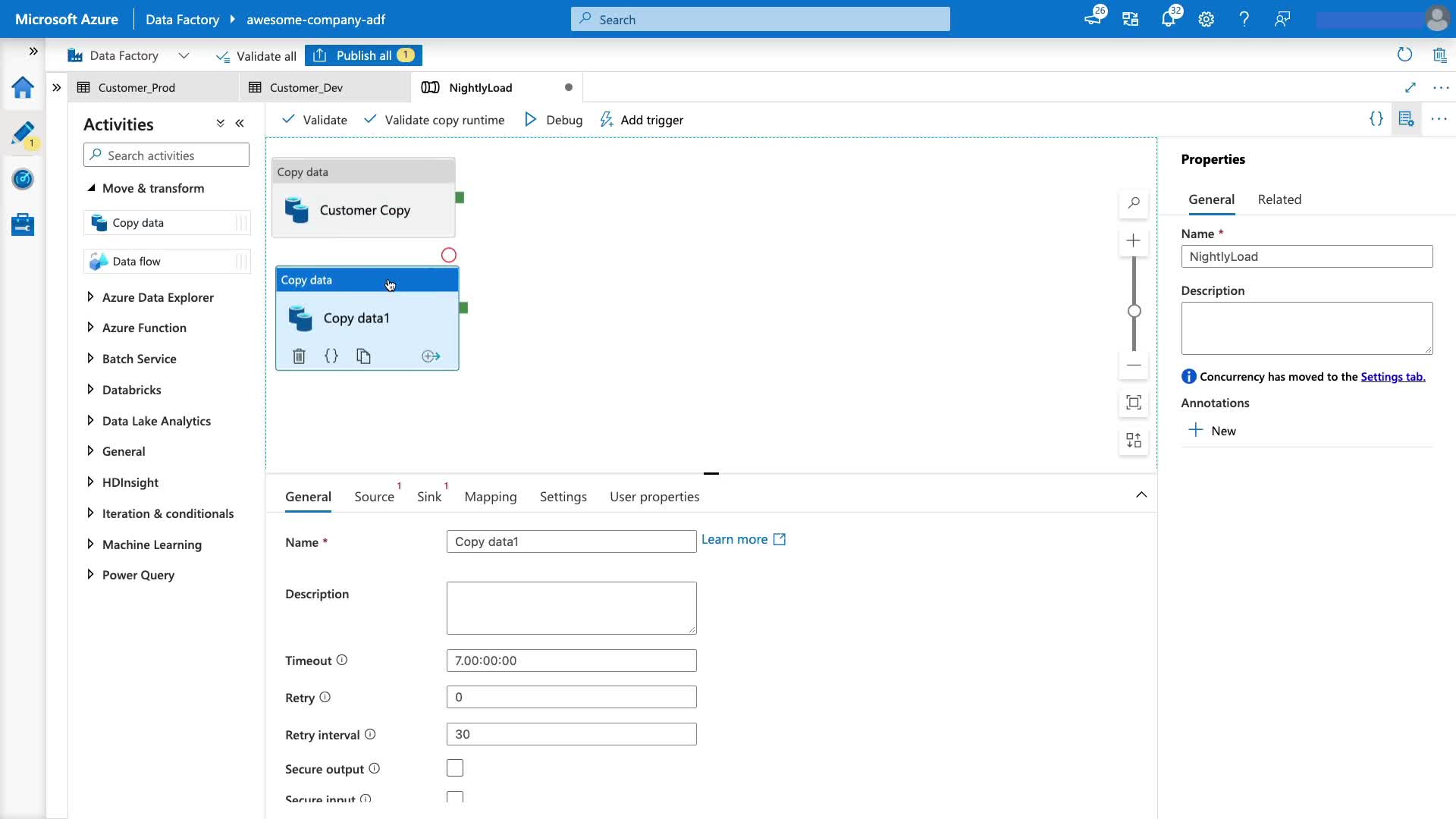This screenshot has width=1456, height=819.
Task: Collapse Move & transform section
Action: point(91,188)
